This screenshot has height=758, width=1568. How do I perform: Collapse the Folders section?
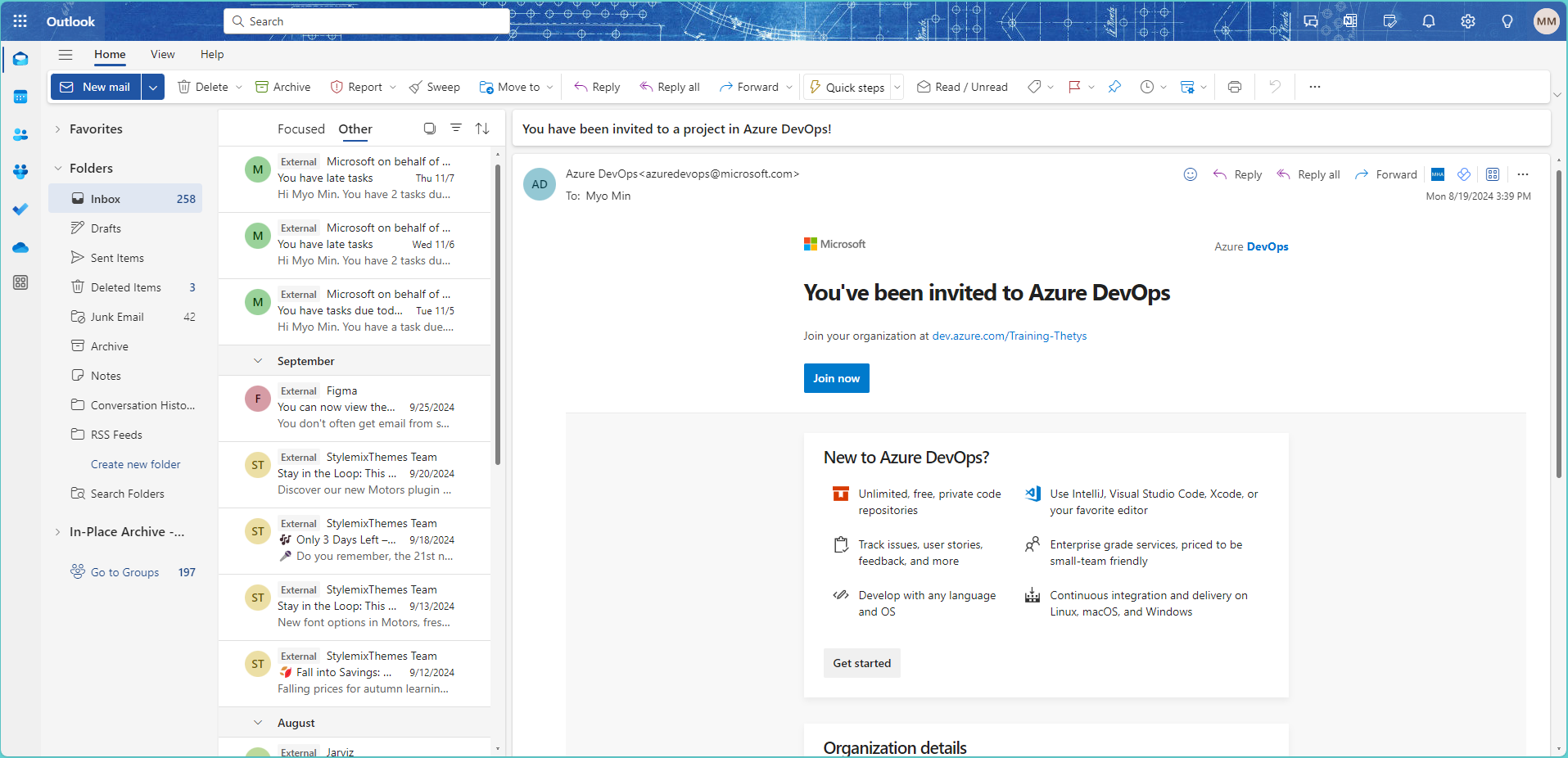[57, 169]
